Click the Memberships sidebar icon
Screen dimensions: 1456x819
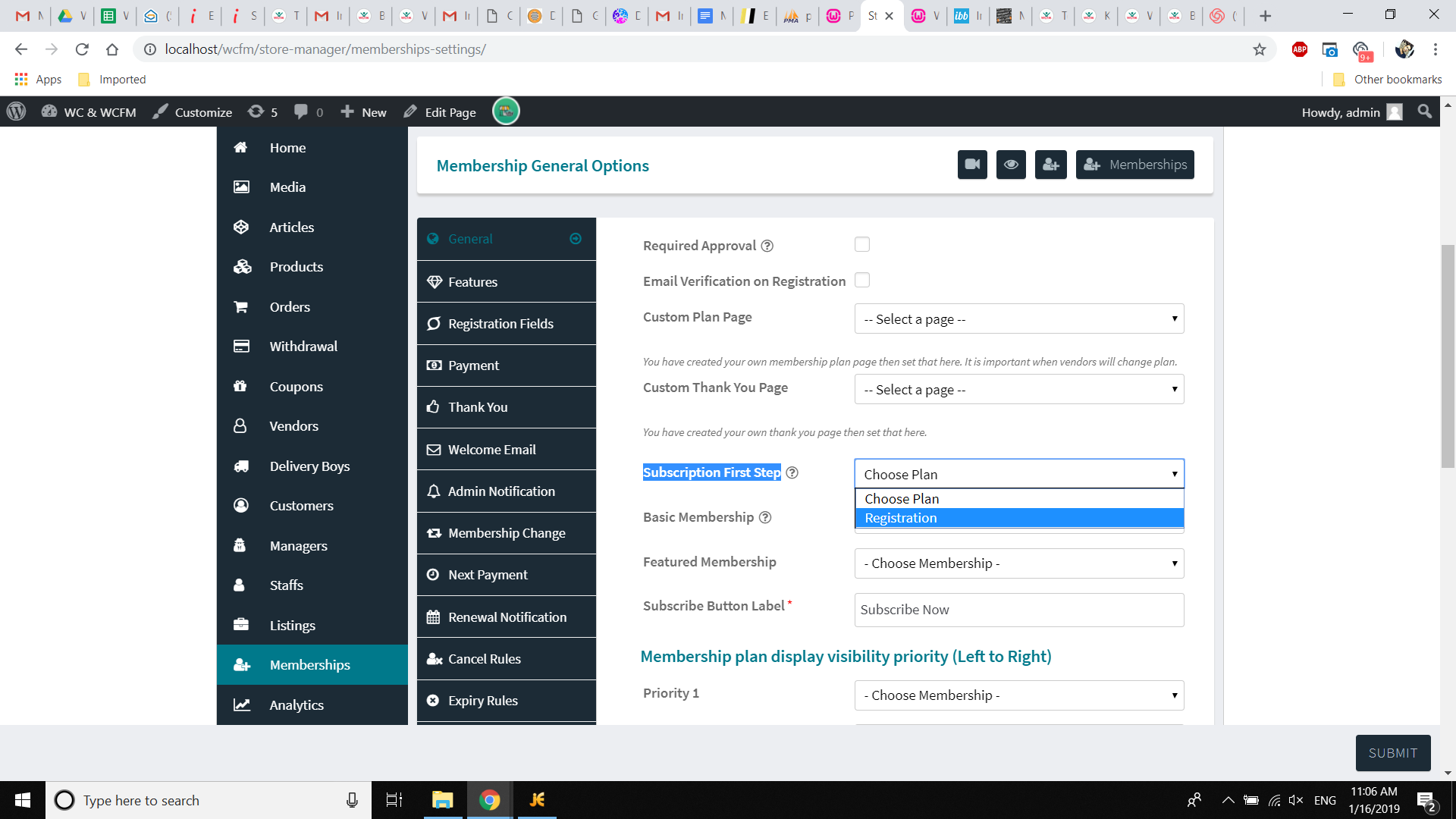pos(242,664)
